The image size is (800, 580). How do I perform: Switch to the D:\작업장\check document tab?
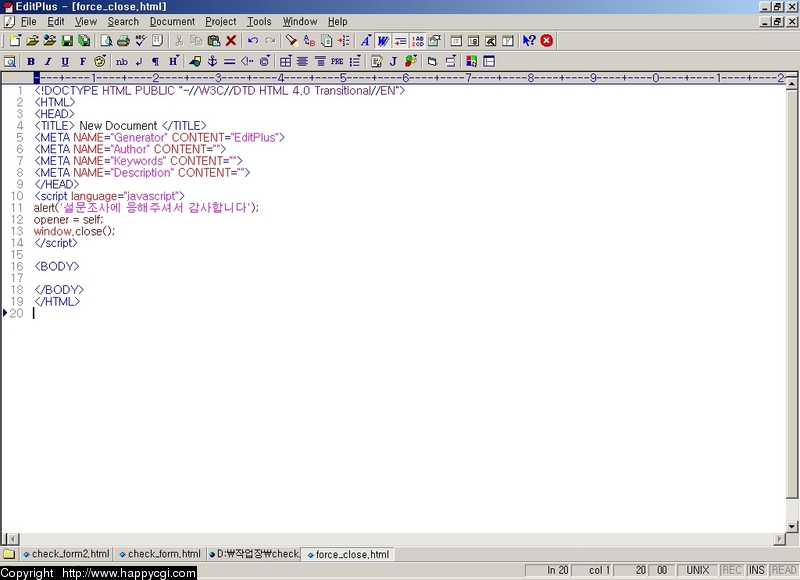point(254,554)
